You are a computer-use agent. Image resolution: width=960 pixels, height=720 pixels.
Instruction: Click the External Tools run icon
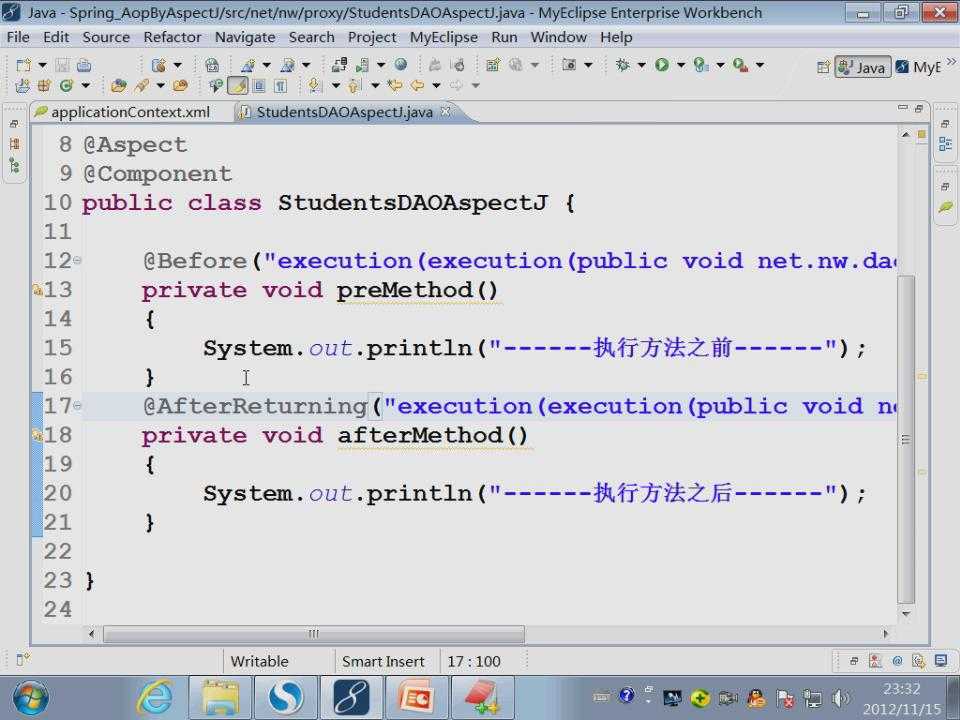(740, 64)
